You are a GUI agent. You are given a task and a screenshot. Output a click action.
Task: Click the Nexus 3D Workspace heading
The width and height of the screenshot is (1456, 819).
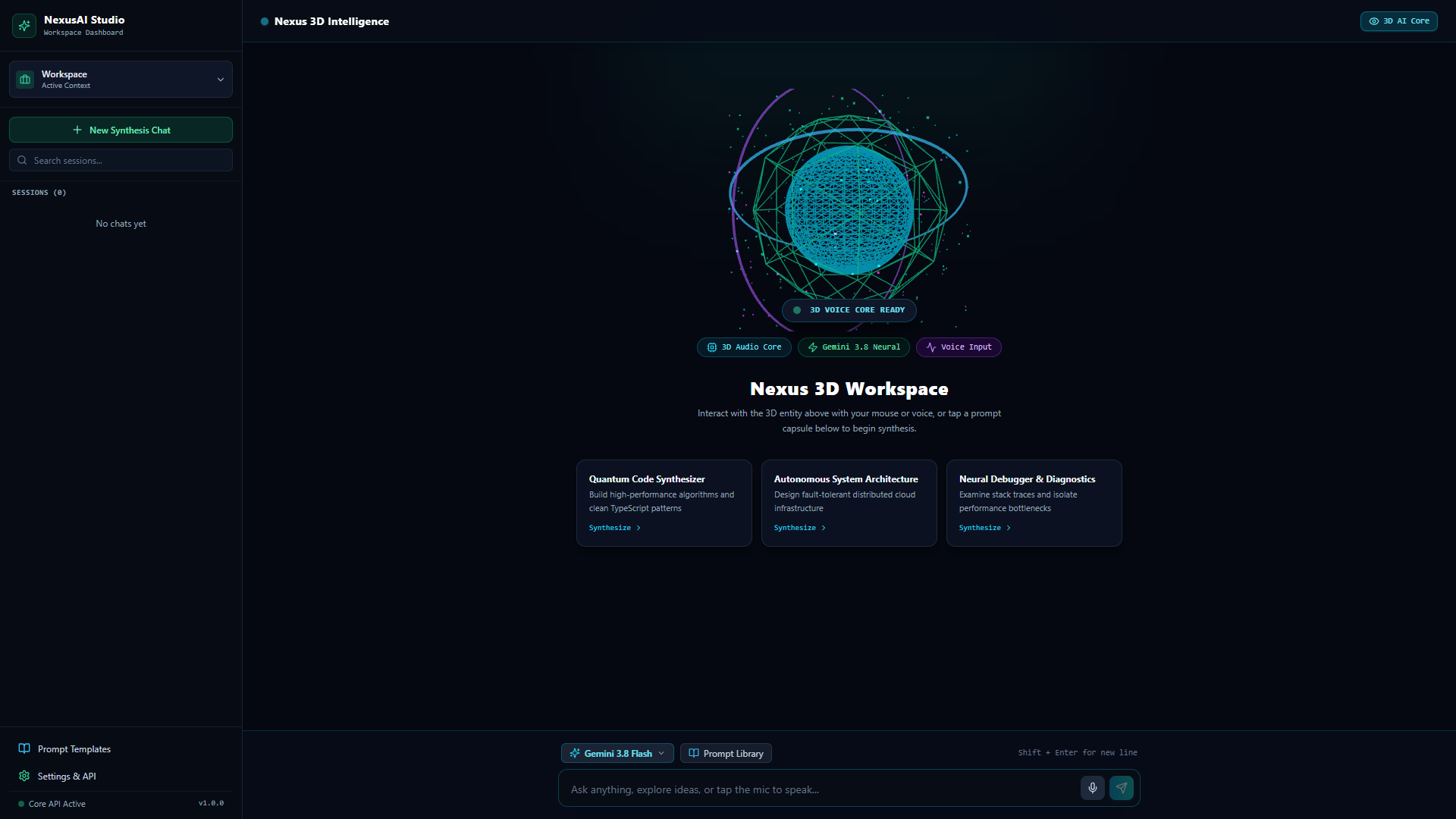click(x=849, y=389)
